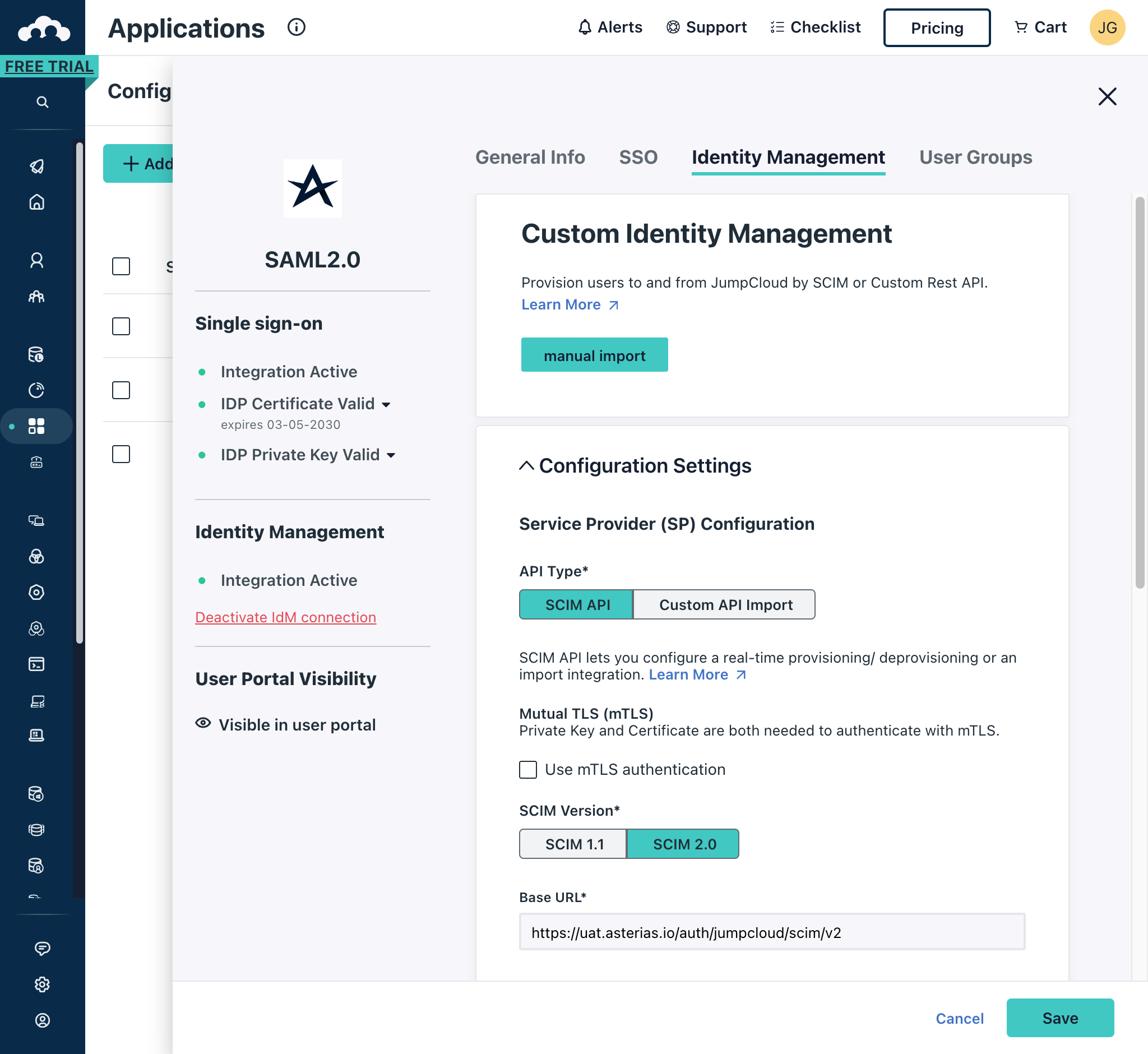Open the chat bubble icon in sidebar
1148x1054 pixels.
coord(42,948)
